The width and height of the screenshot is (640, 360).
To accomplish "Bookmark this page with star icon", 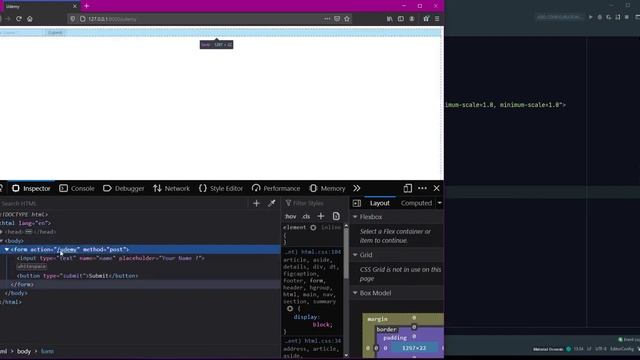I will [x=347, y=19].
